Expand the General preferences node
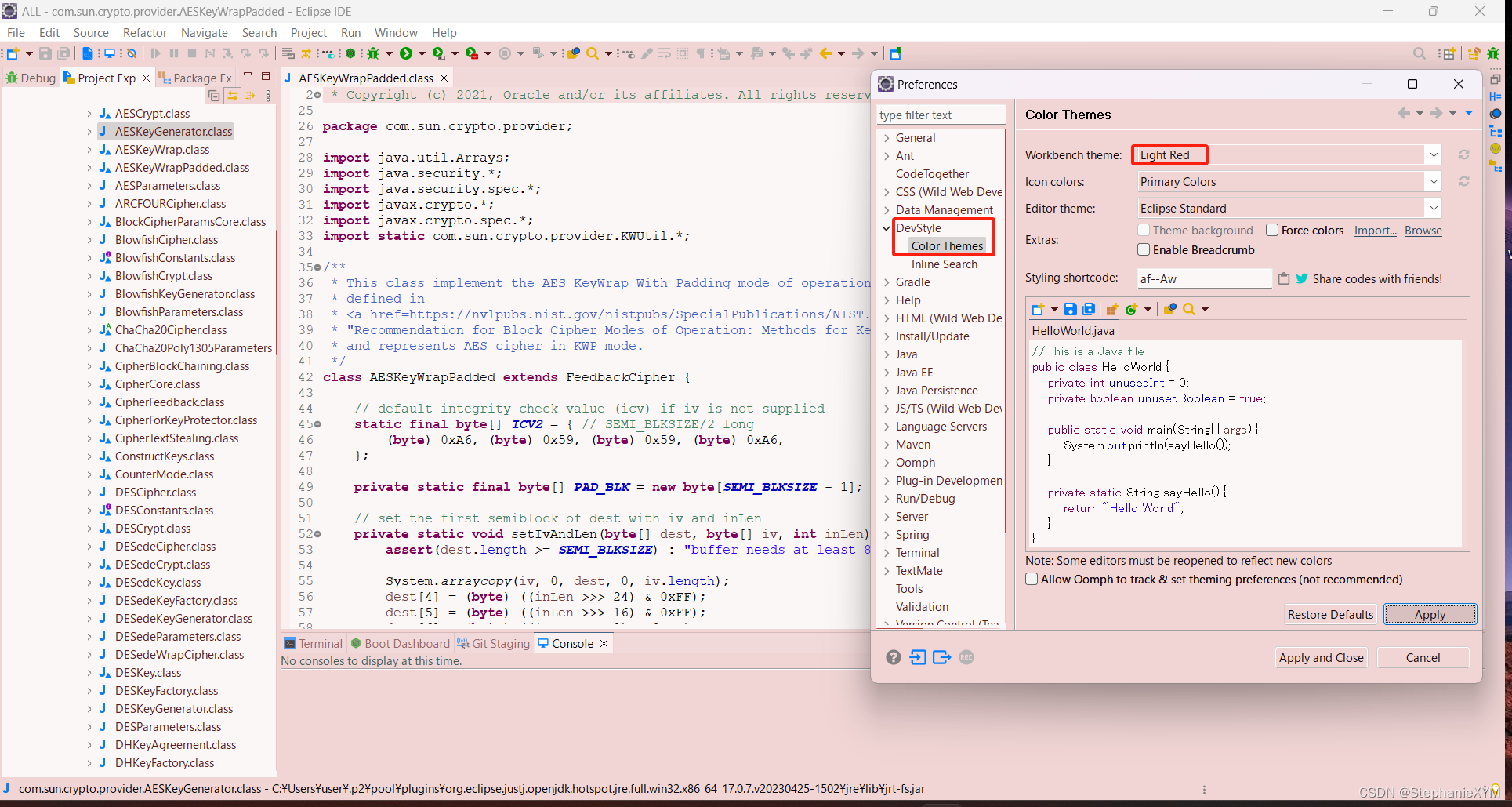The image size is (1512, 807). (887, 138)
